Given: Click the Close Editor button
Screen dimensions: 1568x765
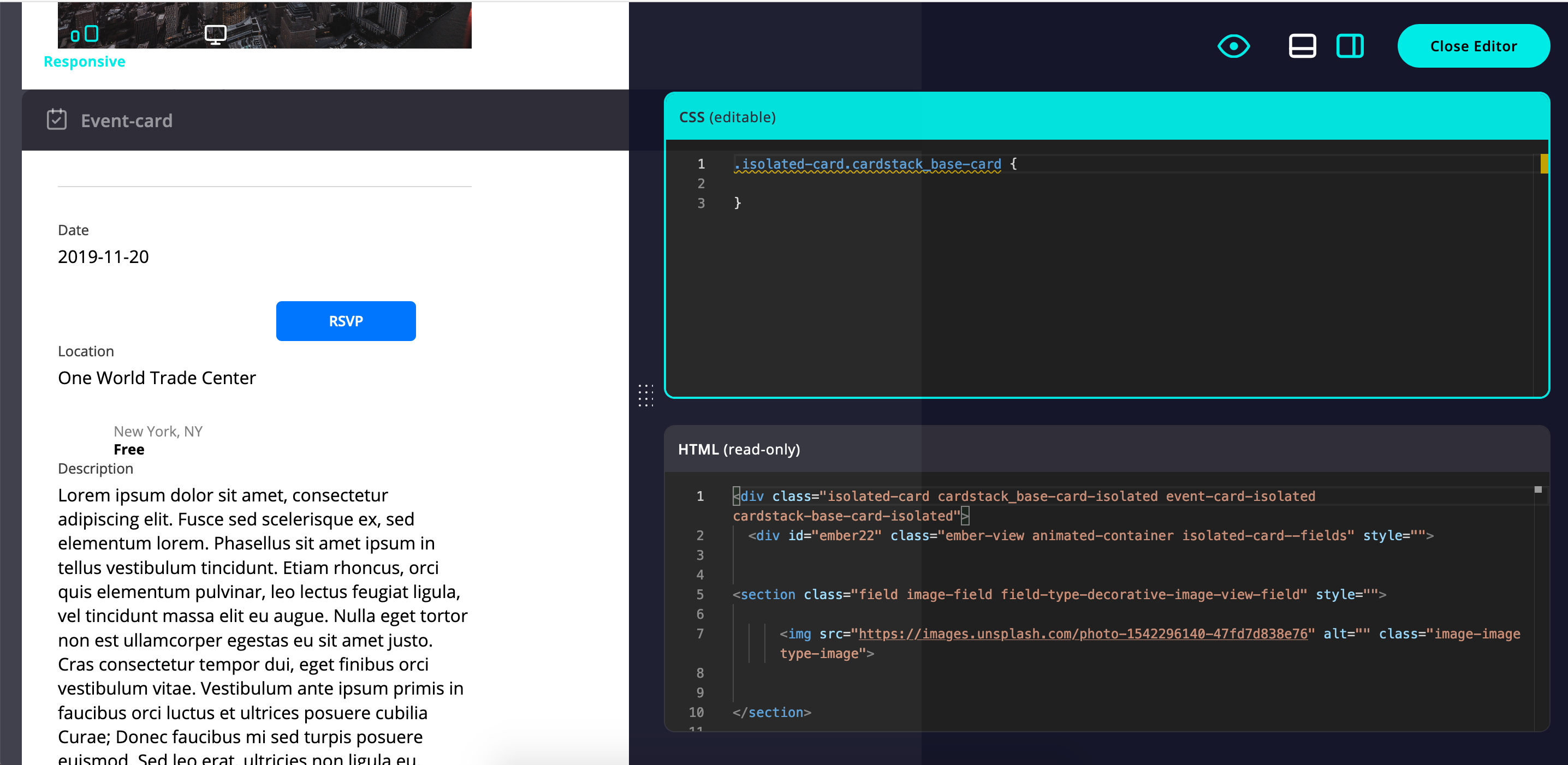Looking at the screenshot, I should [1474, 46].
